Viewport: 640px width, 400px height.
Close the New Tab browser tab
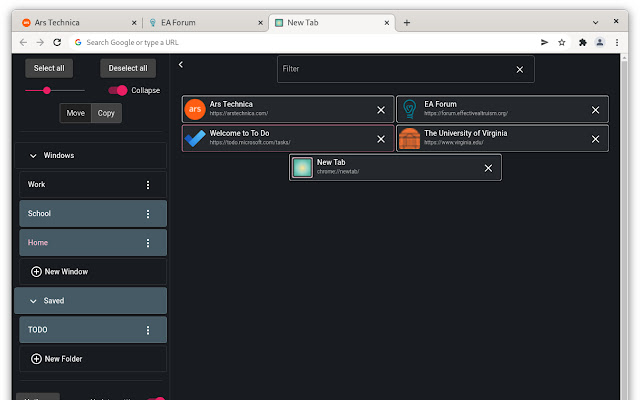pyautogui.click(x=387, y=23)
